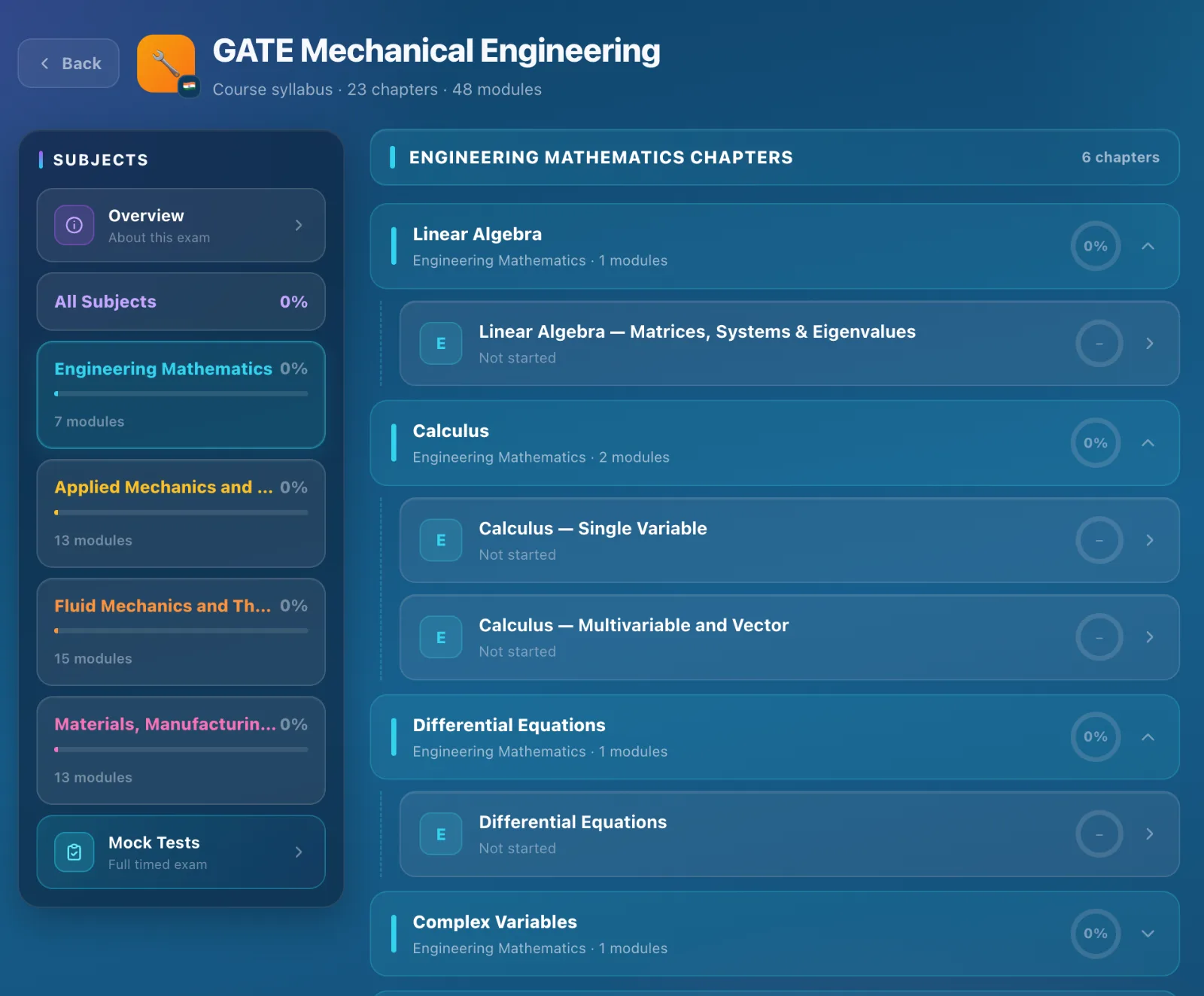Open arrow for Calculus Multivariable and Vector

coord(1149,637)
